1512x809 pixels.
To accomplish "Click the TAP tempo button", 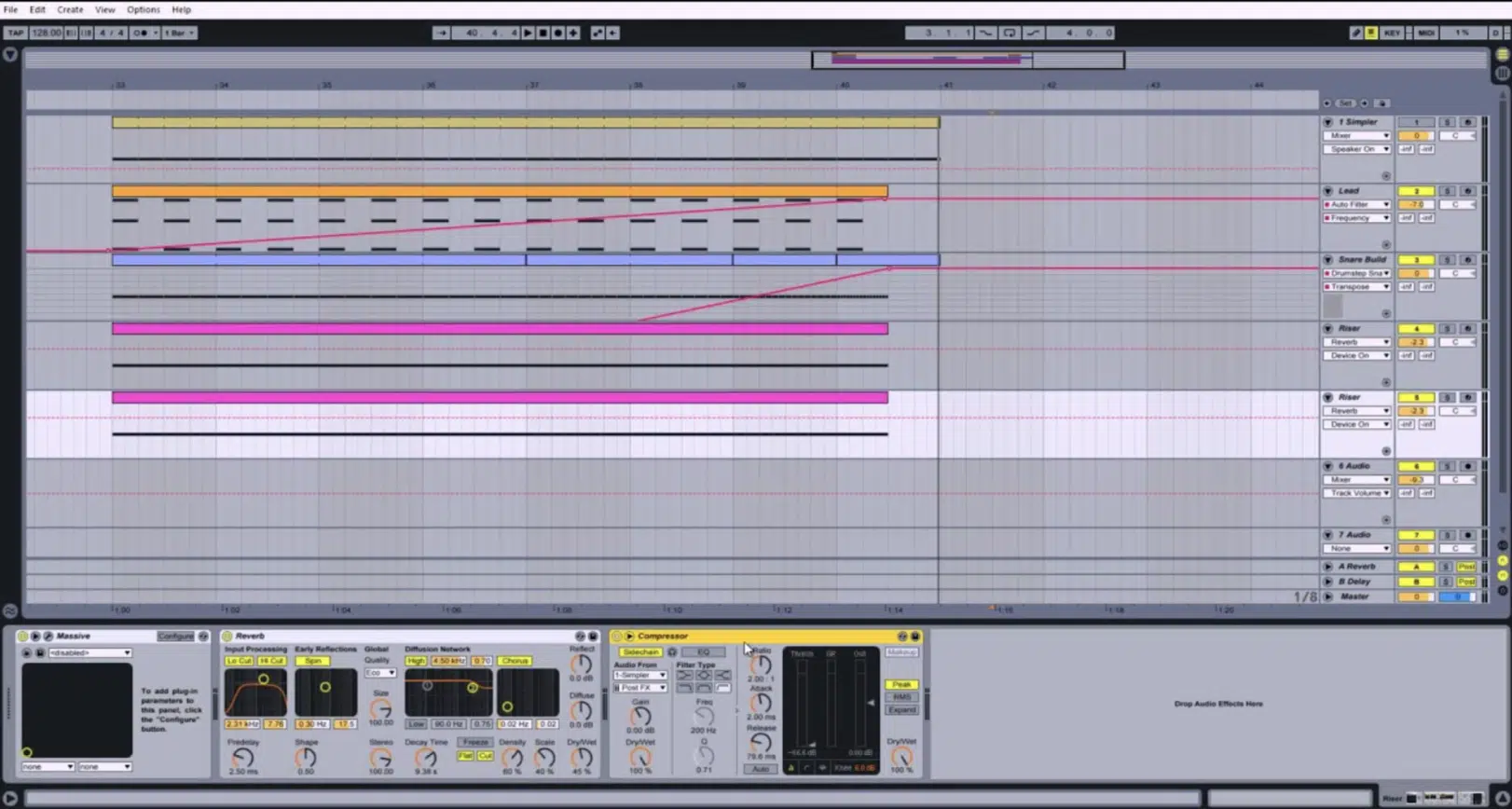I will (x=15, y=33).
